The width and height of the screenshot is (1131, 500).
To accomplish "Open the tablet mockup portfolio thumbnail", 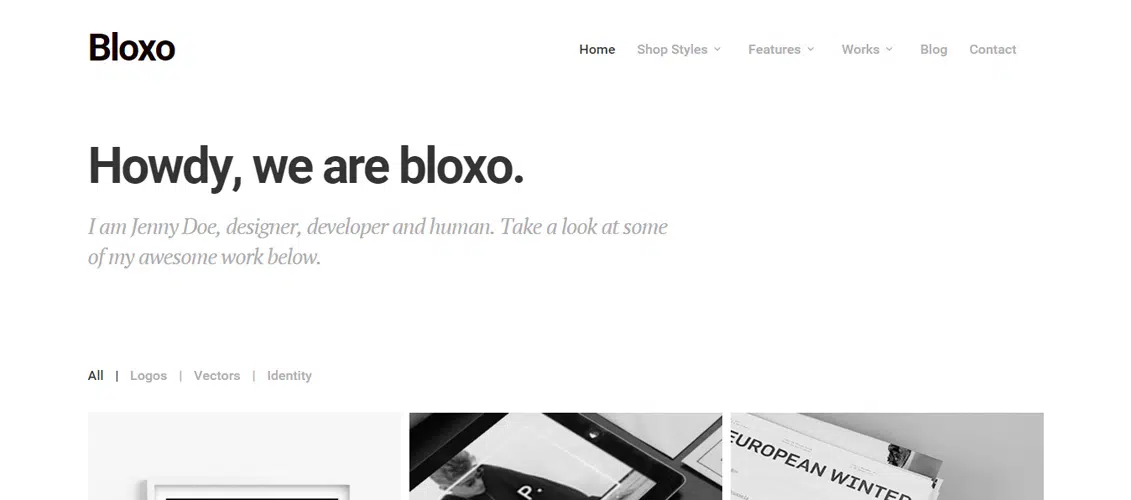I will tap(566, 456).
